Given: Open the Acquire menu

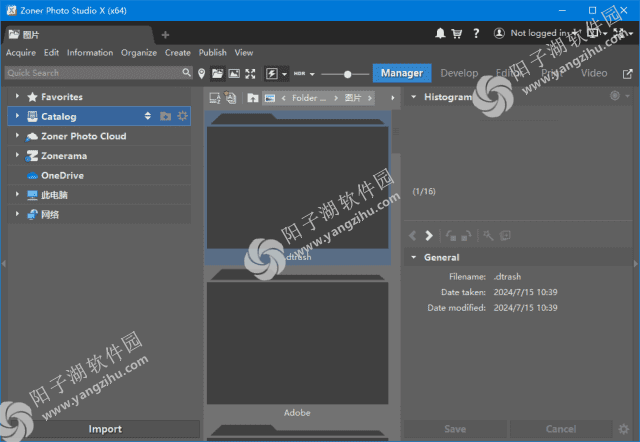Looking at the screenshot, I should 21,53.
